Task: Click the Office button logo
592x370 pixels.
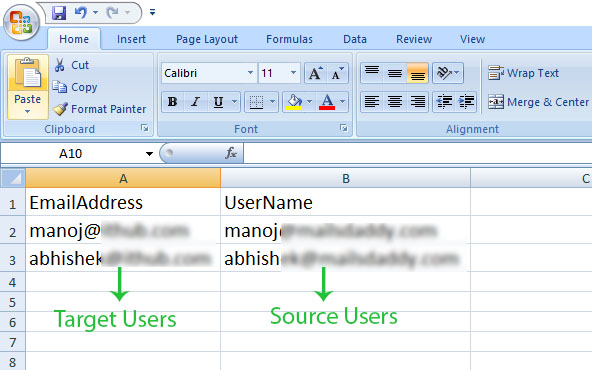Action: point(21,22)
